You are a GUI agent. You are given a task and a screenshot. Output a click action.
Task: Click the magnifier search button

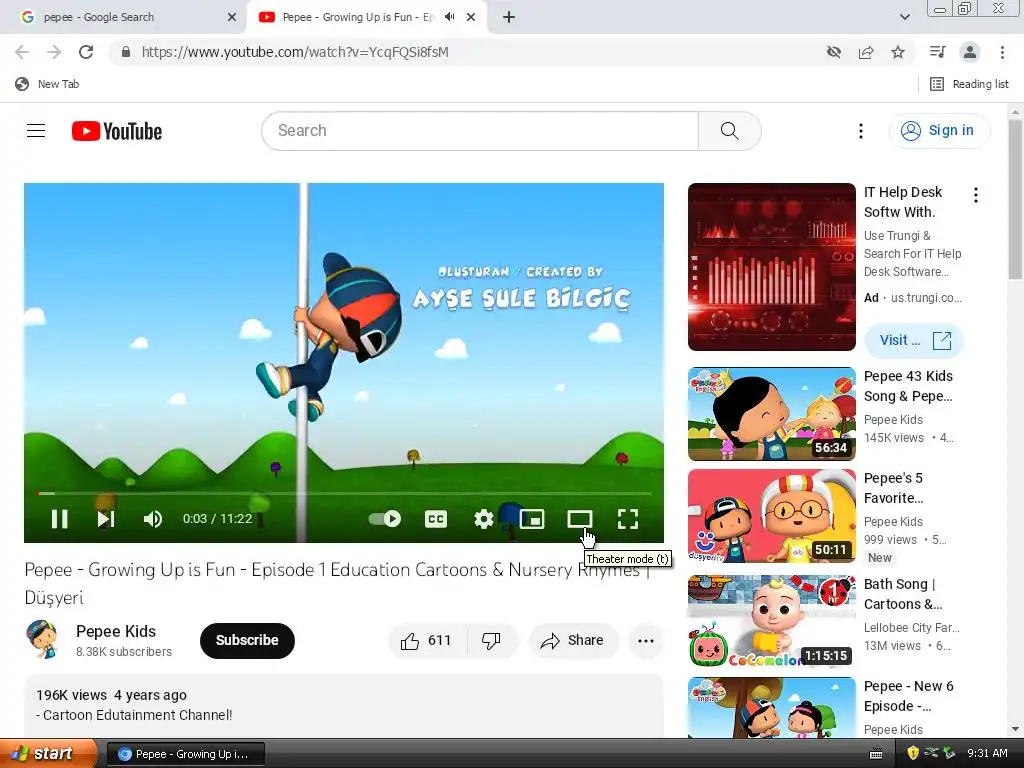click(x=729, y=131)
